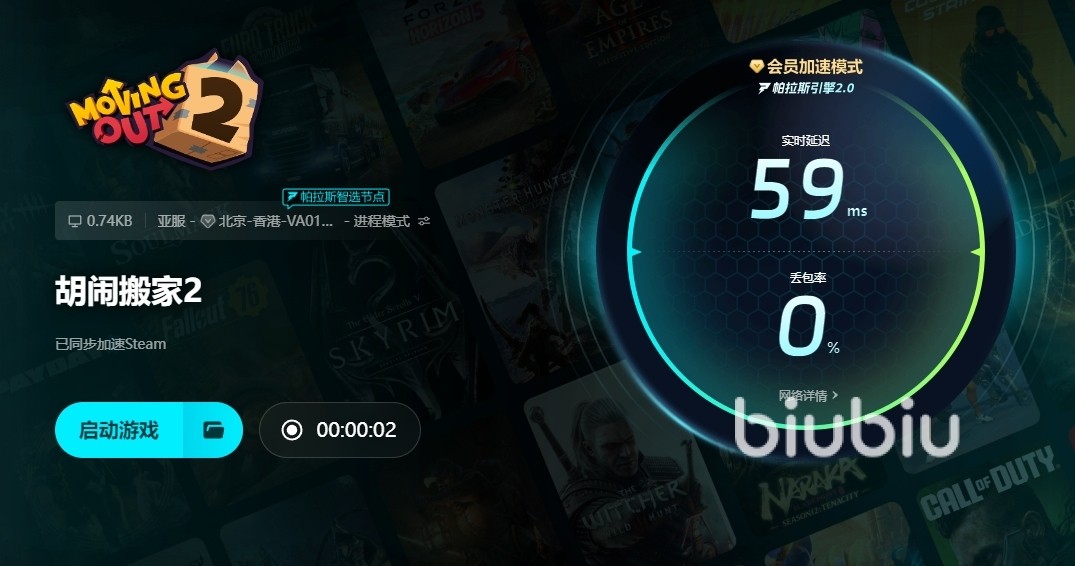Click the 已同步加速Steam status text
The height and width of the screenshot is (566, 1075).
[x=110, y=344]
